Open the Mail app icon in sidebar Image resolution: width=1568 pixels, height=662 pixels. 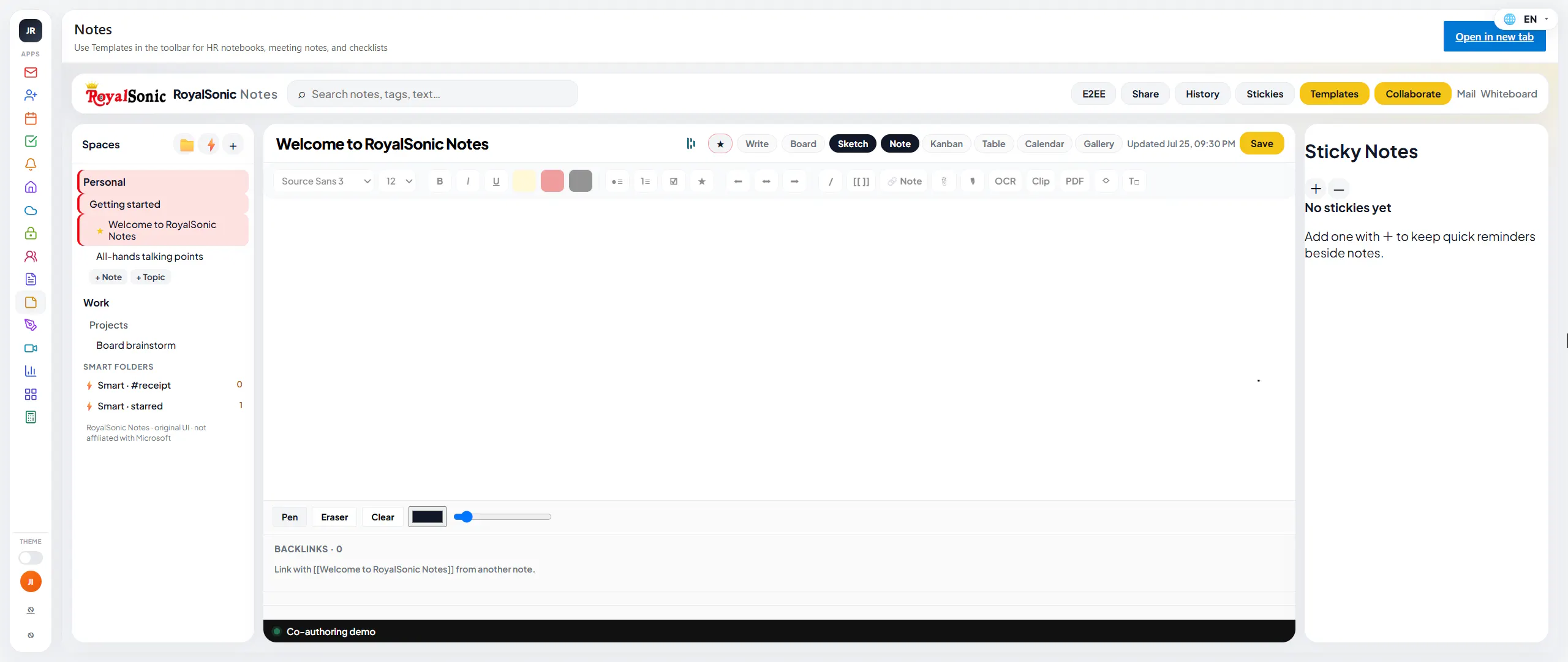tap(31, 72)
